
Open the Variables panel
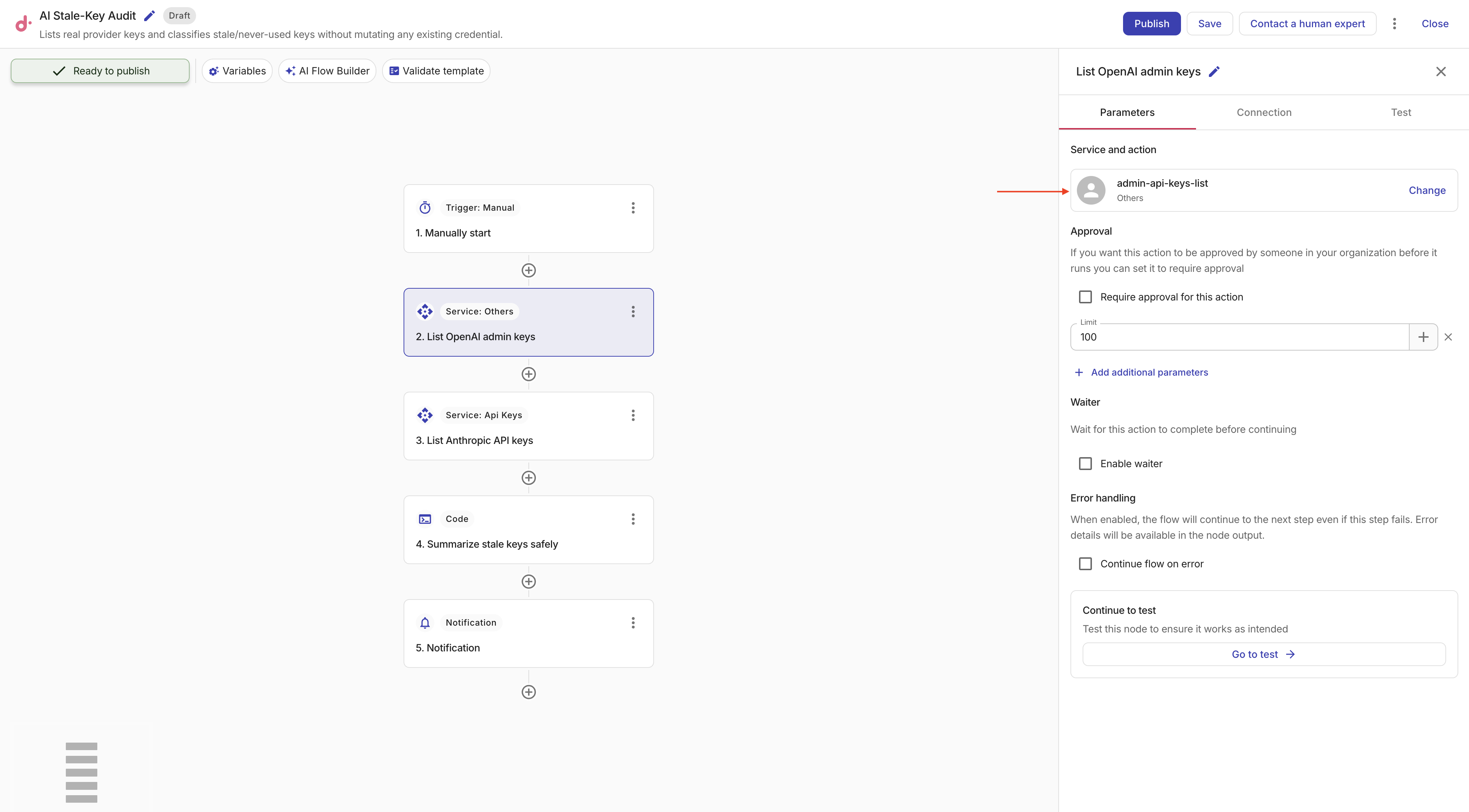click(237, 71)
